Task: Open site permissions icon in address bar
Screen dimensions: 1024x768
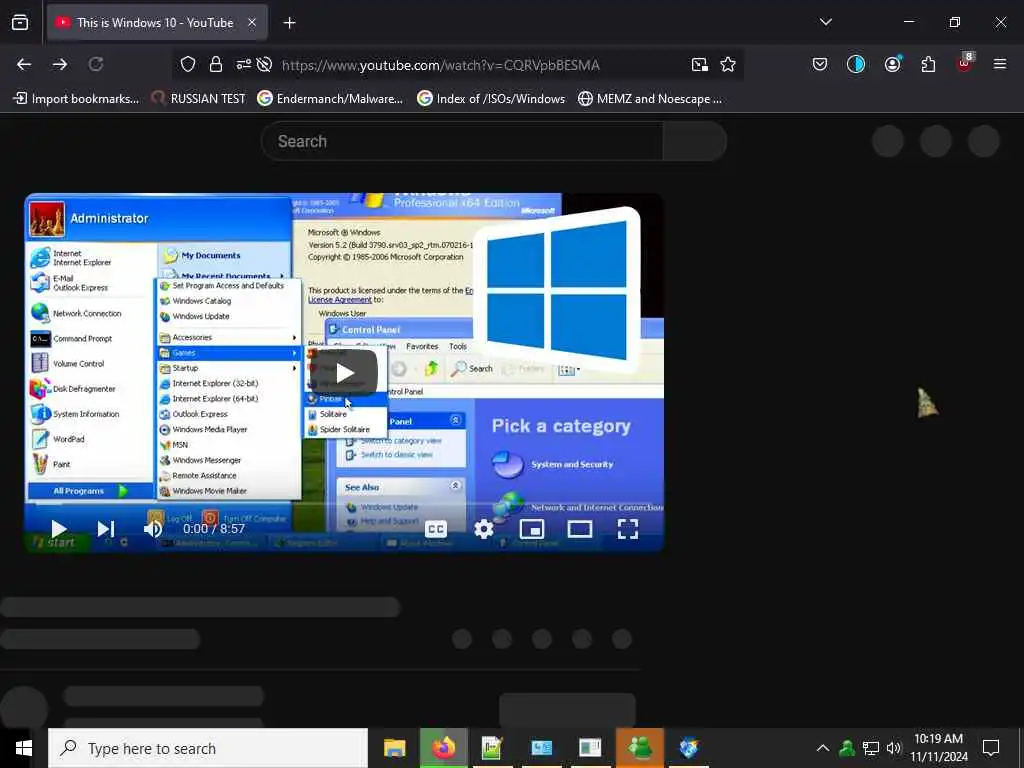Action: (x=244, y=64)
